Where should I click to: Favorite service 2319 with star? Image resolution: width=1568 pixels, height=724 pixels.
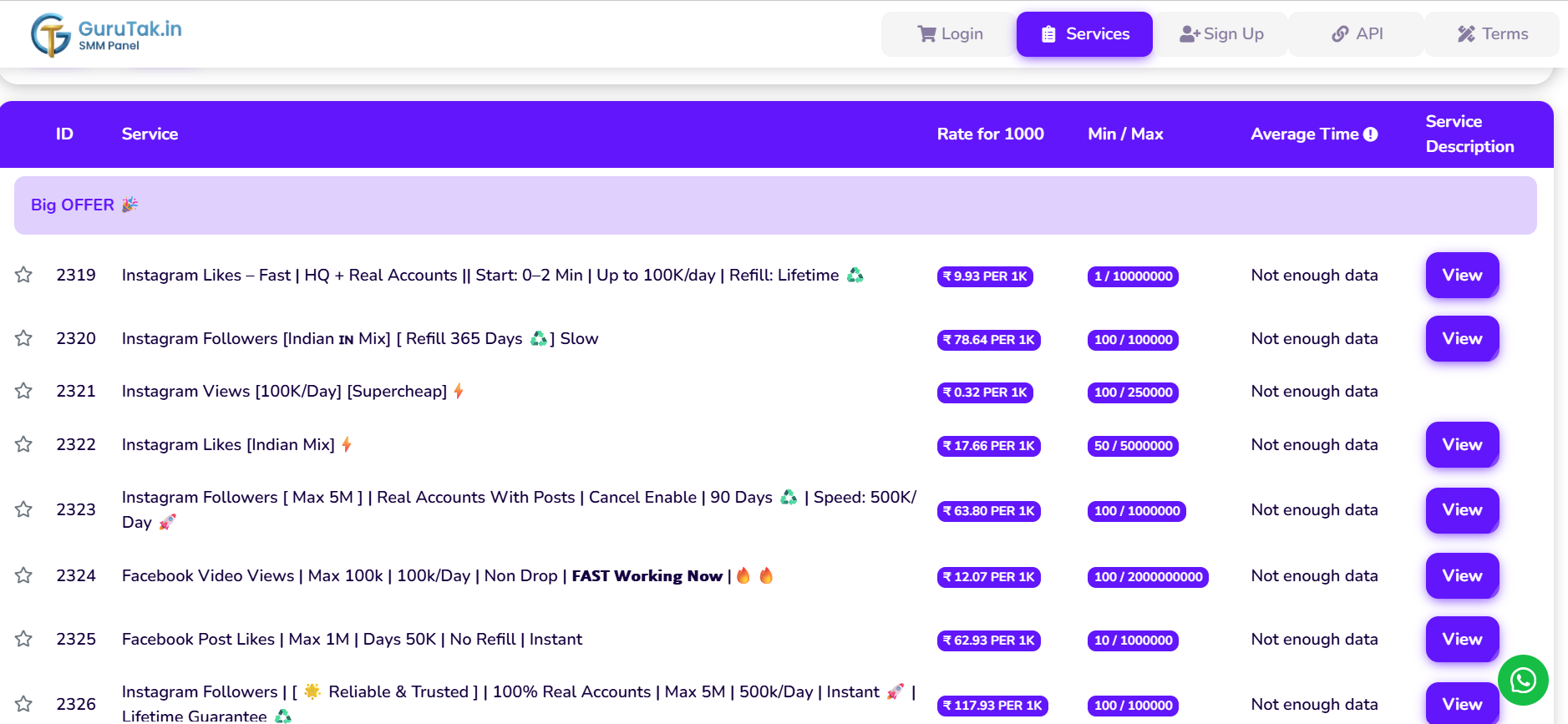[x=23, y=275]
